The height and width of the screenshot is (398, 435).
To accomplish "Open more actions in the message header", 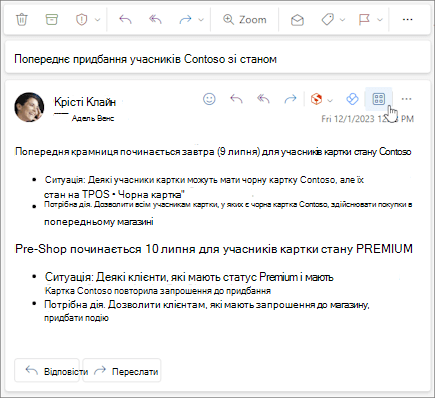I will tap(406, 99).
